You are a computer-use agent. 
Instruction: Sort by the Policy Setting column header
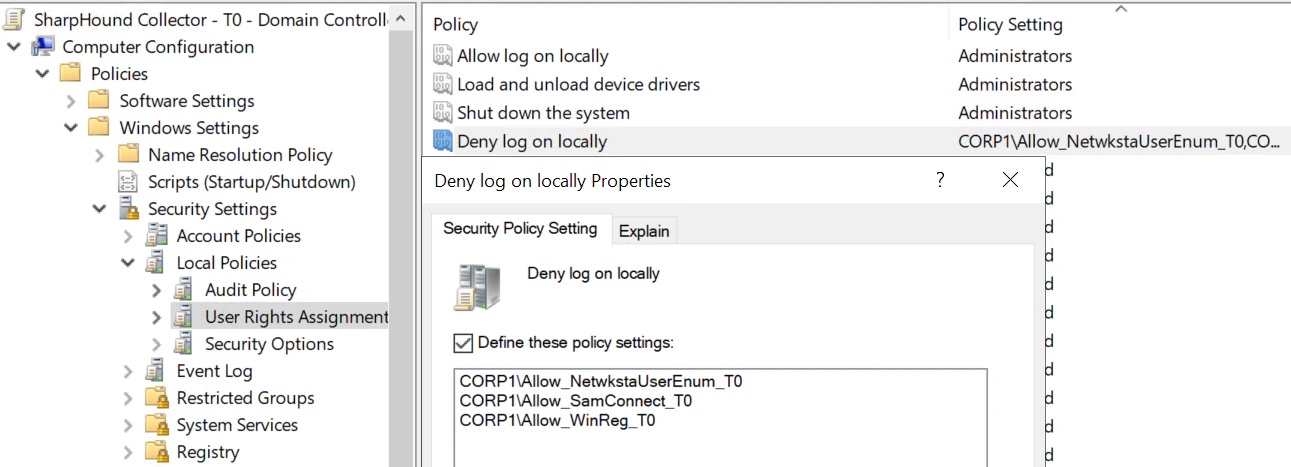pyautogui.click(x=1119, y=24)
